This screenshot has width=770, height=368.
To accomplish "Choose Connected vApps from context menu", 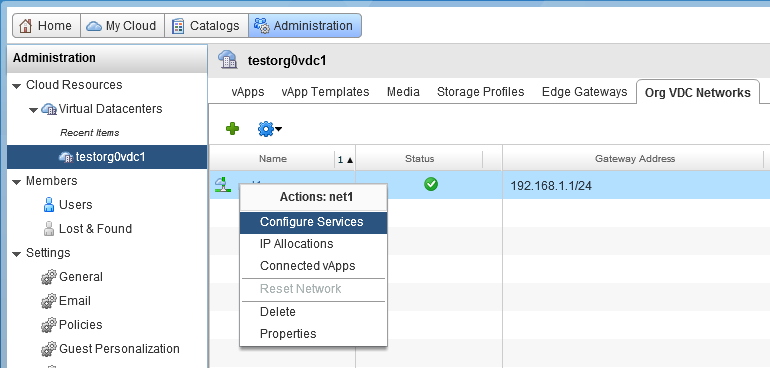I will 313,266.
